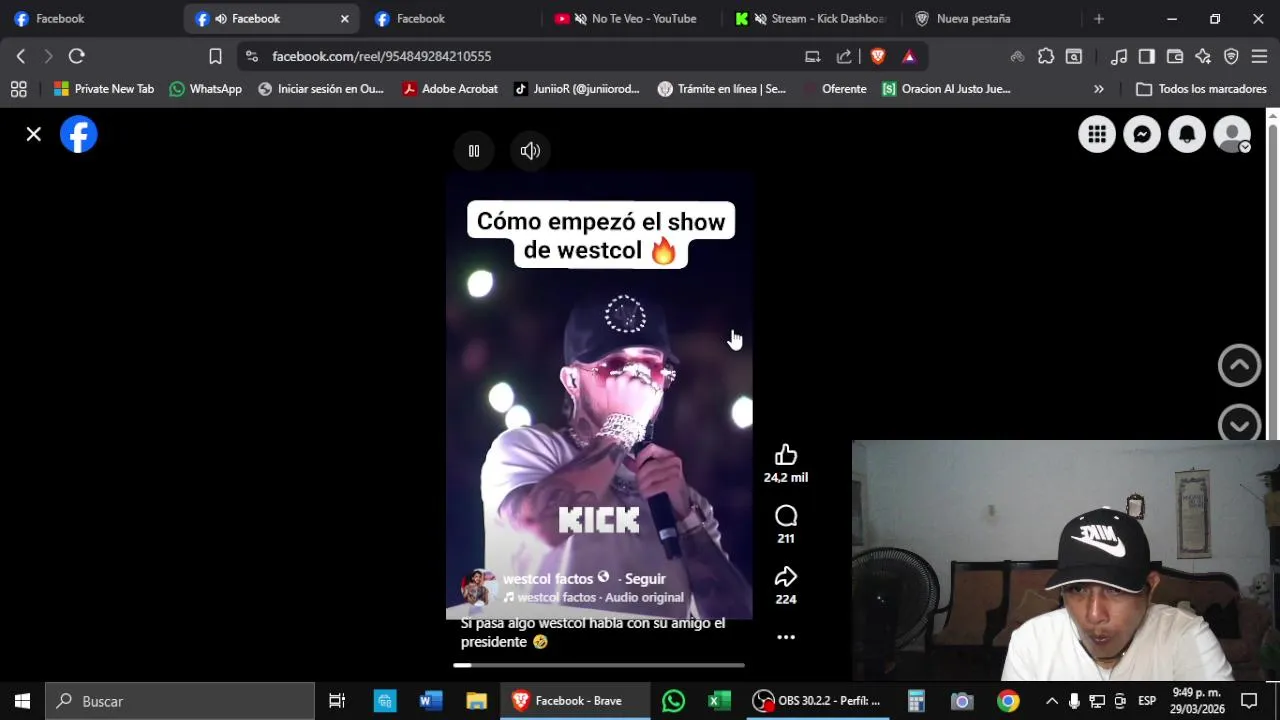Open the reel three-dot options menu
Screen dimensions: 1280x720
[786, 637]
